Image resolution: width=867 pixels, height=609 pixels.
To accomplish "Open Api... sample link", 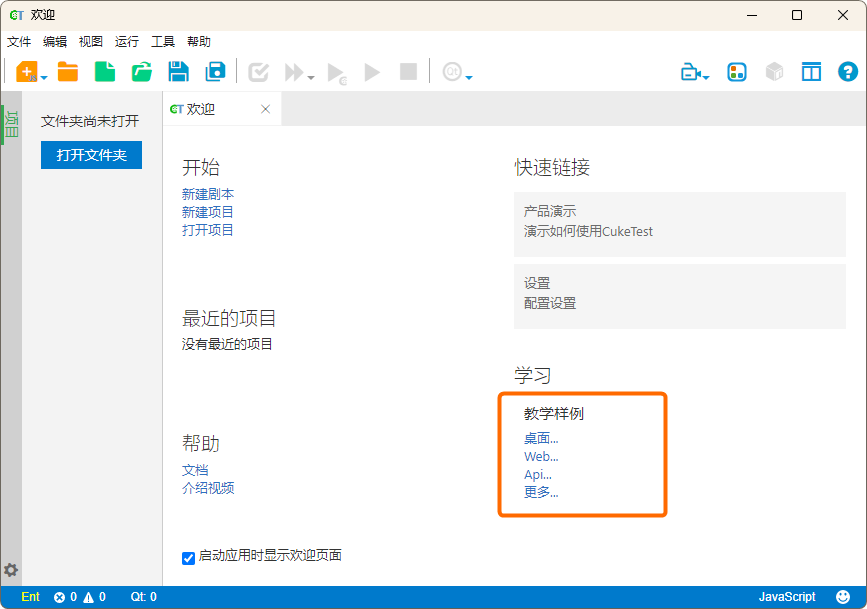I will [x=537, y=474].
